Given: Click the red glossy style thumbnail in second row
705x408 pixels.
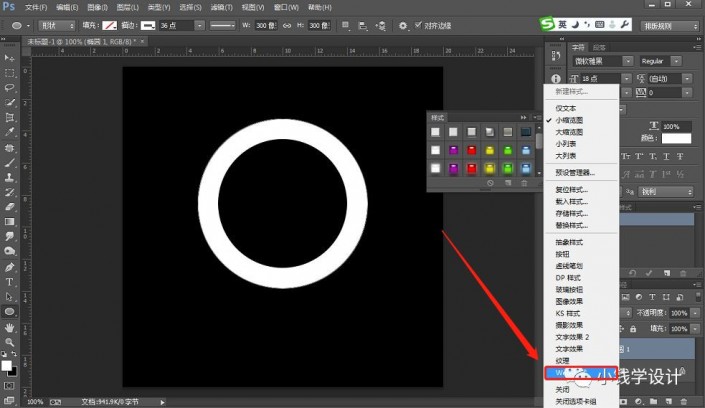Looking at the screenshot, I should point(472,150).
